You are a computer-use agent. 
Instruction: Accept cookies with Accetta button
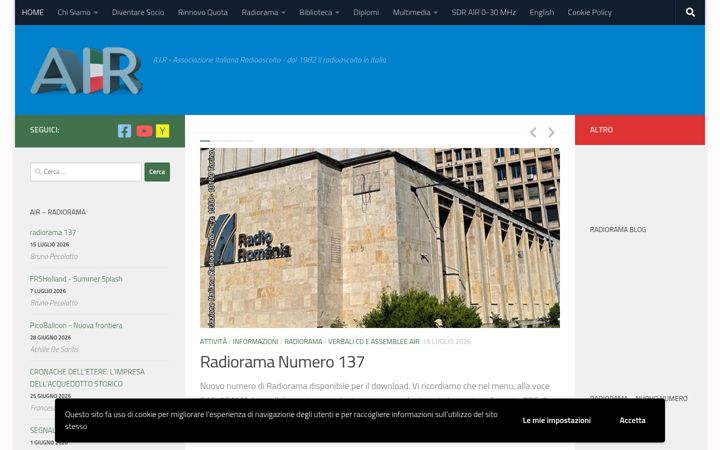tap(632, 420)
